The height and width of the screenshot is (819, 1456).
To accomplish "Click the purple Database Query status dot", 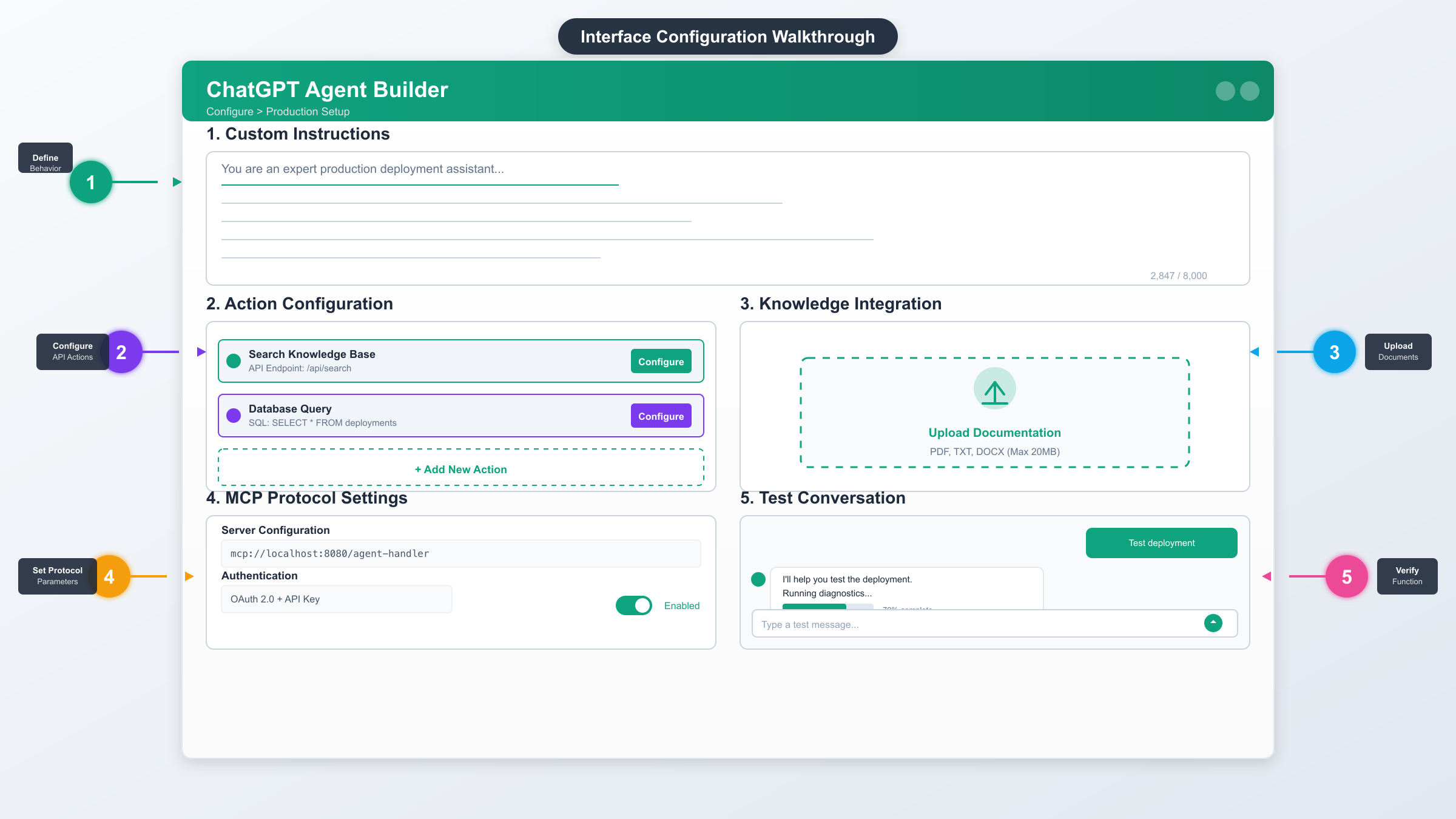I will (234, 416).
